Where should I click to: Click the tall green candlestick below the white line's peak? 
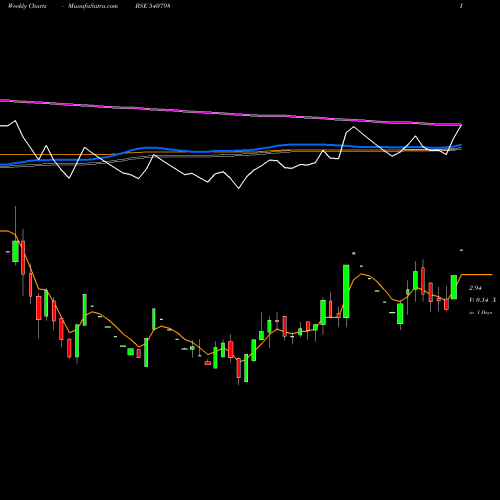346,291
